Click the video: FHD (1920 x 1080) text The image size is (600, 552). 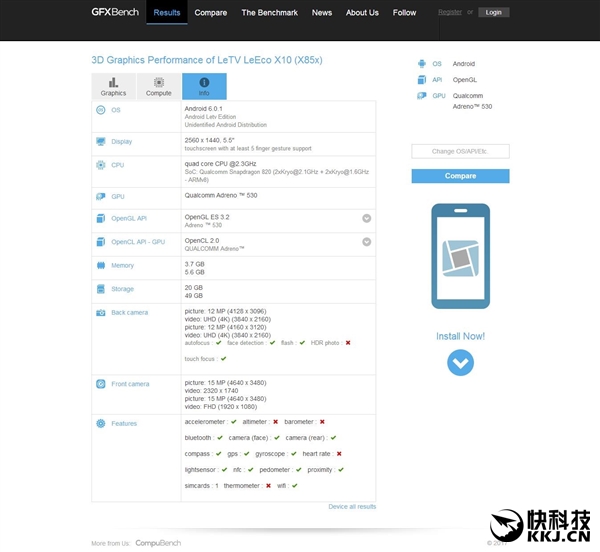221,407
